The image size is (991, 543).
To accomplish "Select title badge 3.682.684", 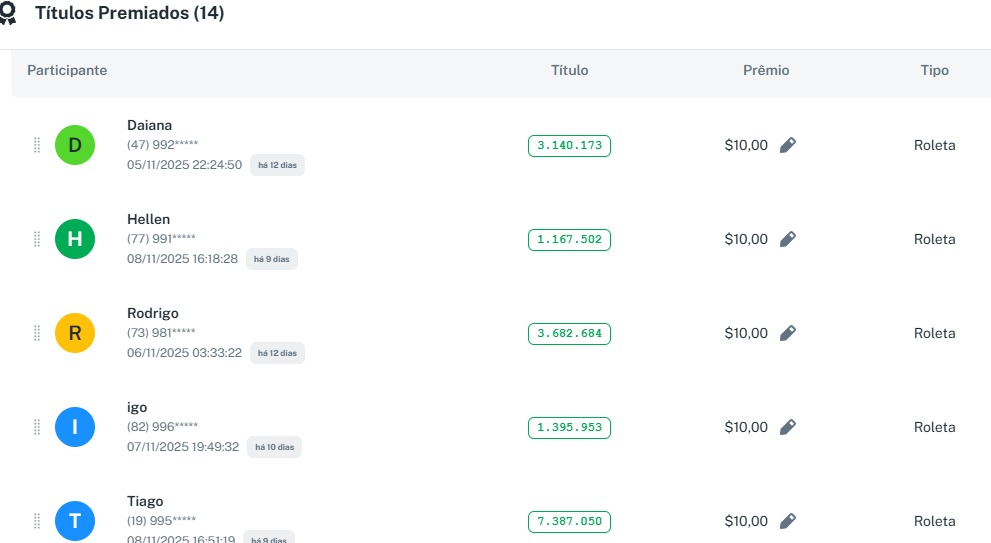I will (569, 334).
